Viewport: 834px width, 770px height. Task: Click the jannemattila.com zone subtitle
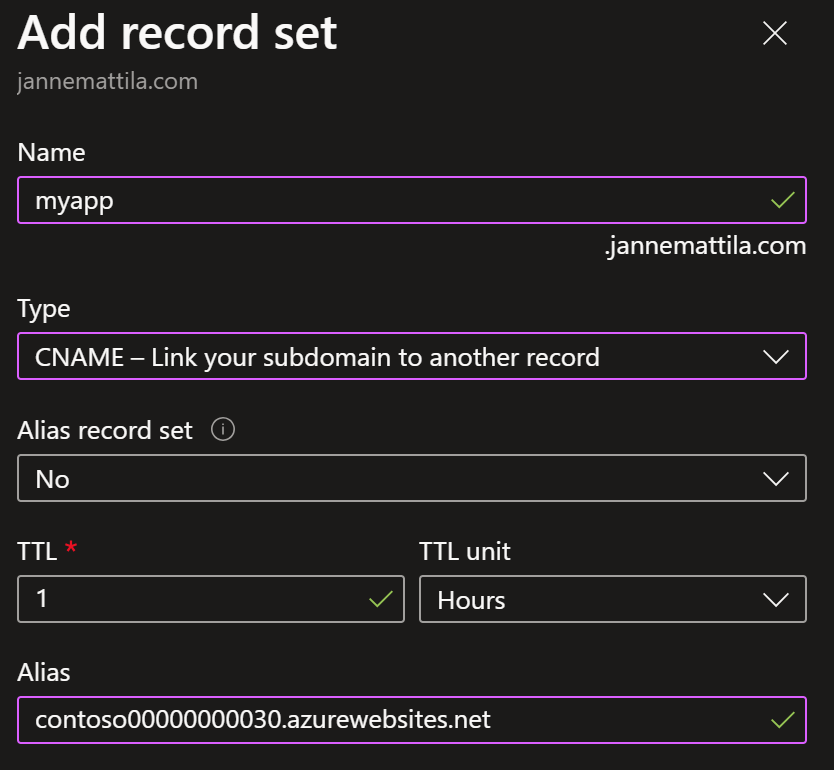(107, 82)
